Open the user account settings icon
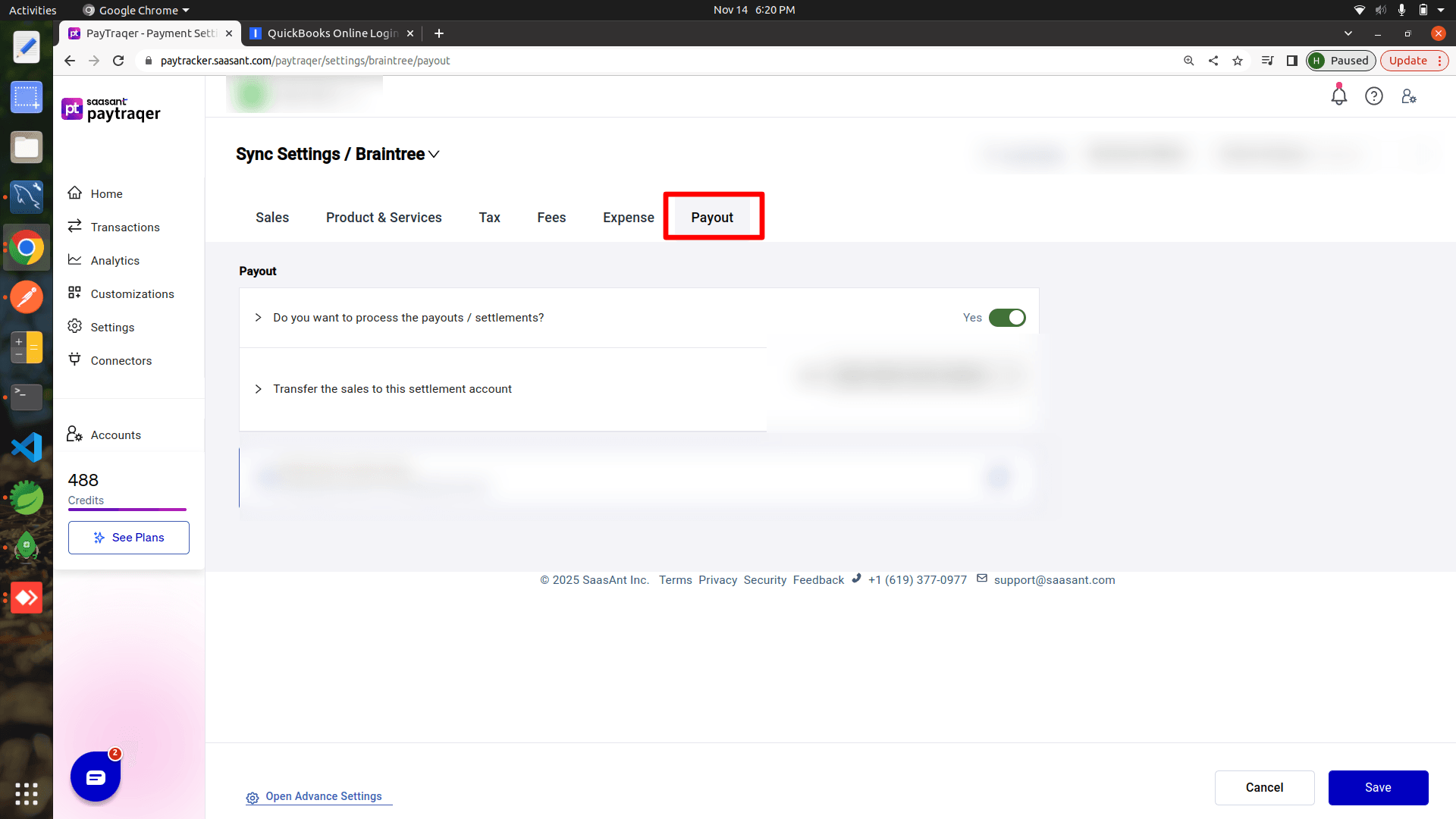 (1409, 96)
